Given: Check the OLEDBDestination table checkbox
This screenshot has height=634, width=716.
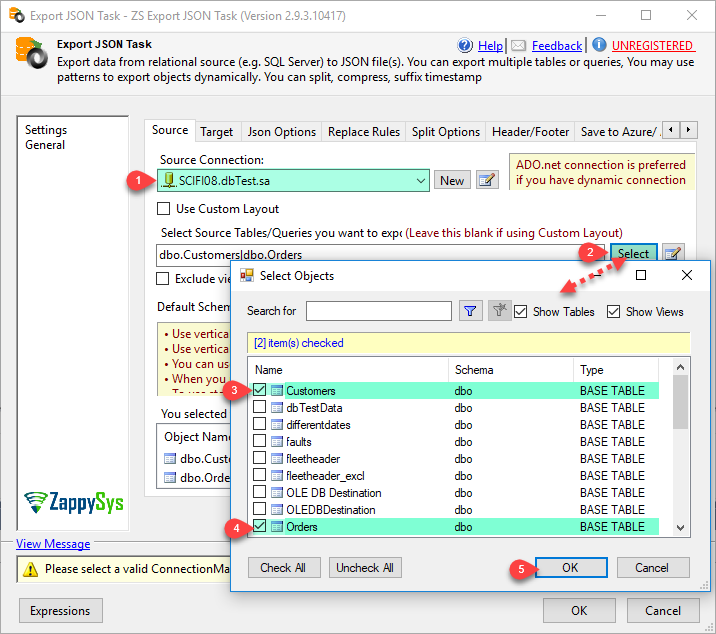Looking at the screenshot, I should (259, 509).
